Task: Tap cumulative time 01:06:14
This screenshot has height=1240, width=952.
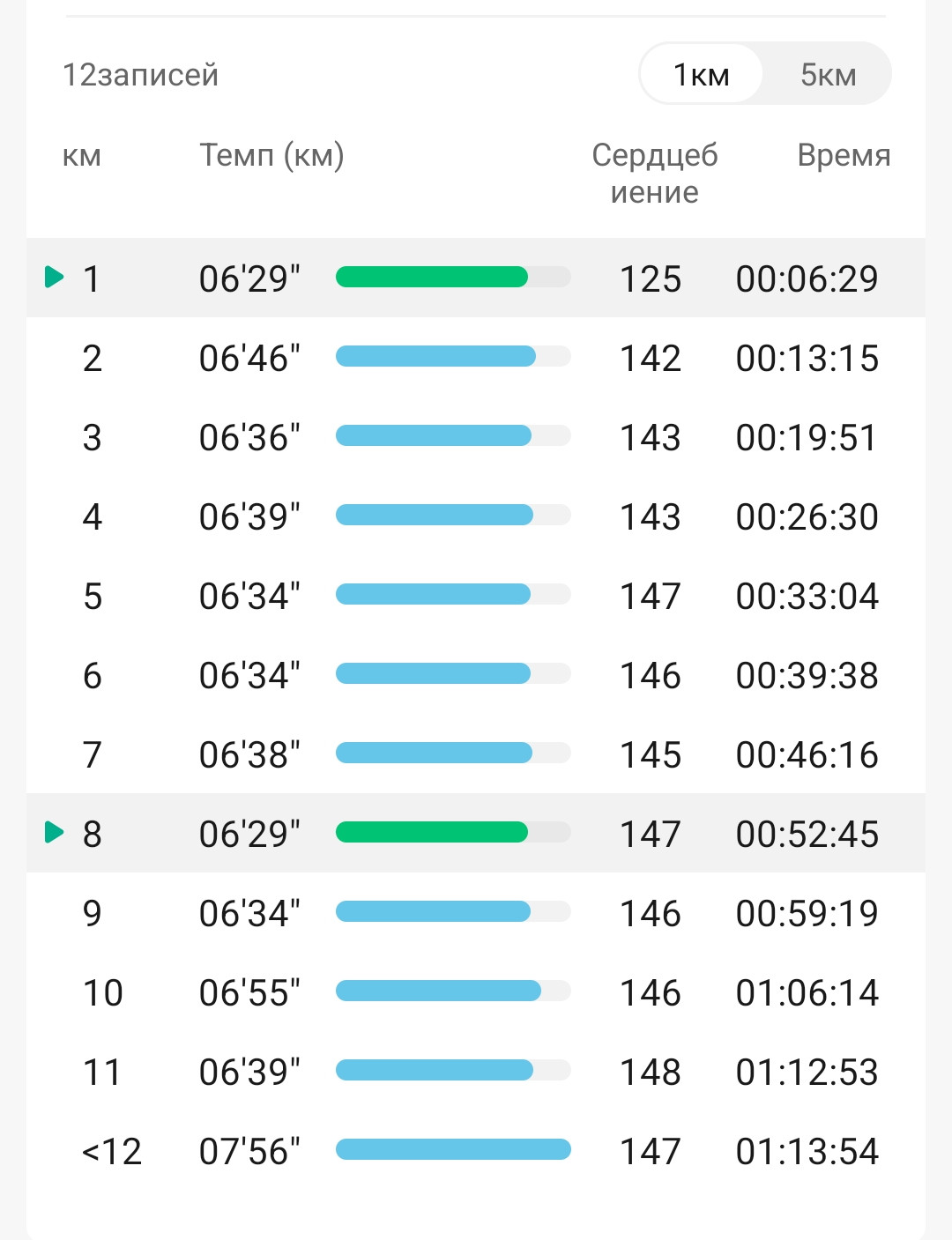Action: 807,992
